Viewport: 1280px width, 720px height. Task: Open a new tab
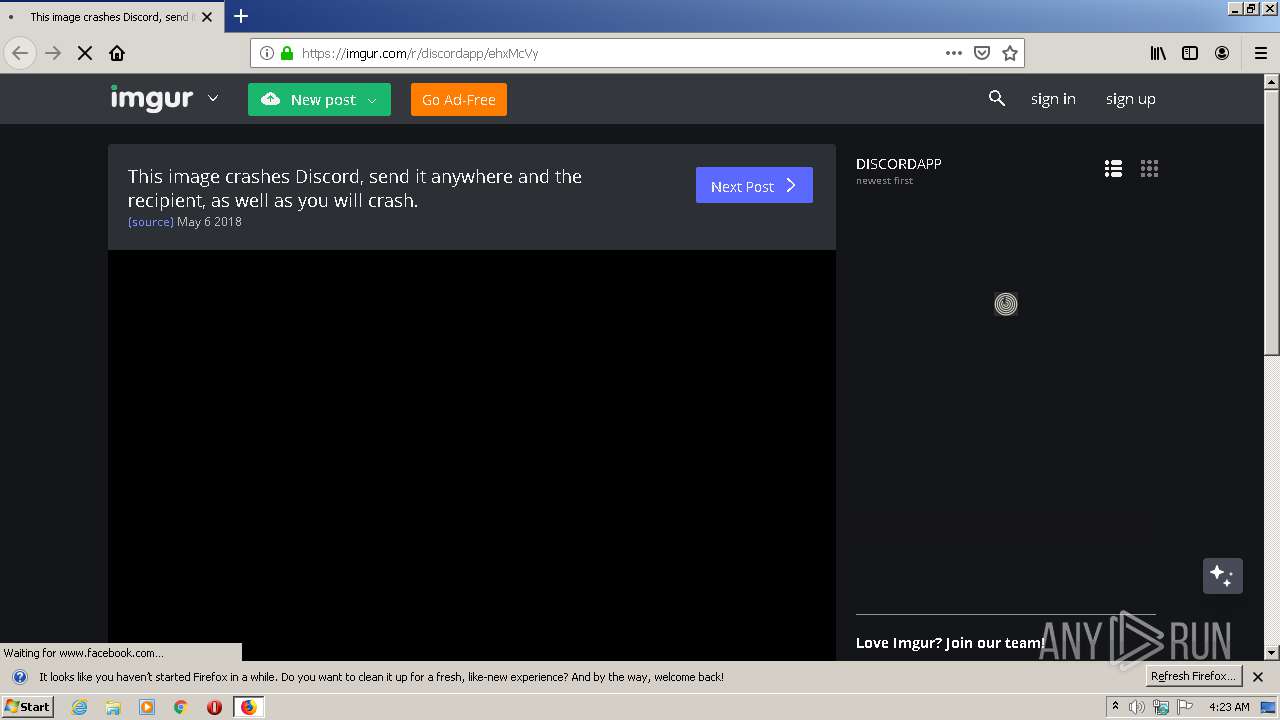click(x=241, y=16)
